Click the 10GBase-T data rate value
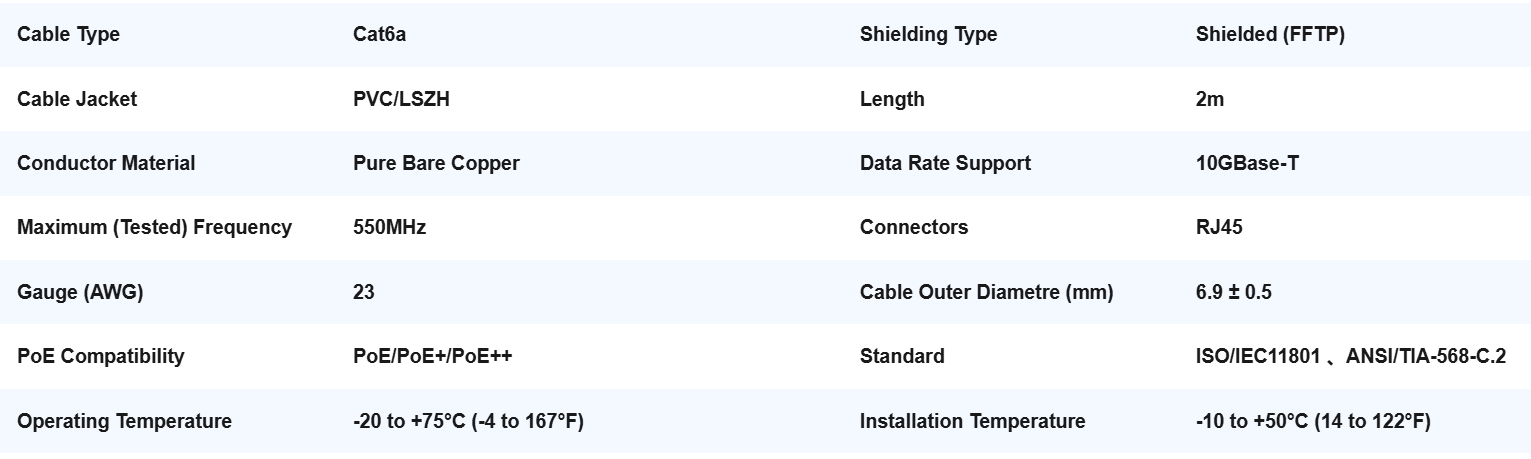The width and height of the screenshot is (1531, 459). coord(1247,163)
